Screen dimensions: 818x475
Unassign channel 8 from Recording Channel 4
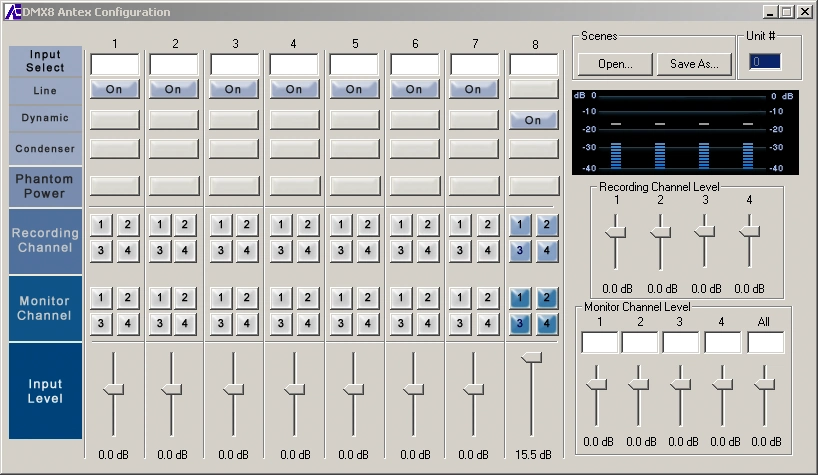coord(547,251)
